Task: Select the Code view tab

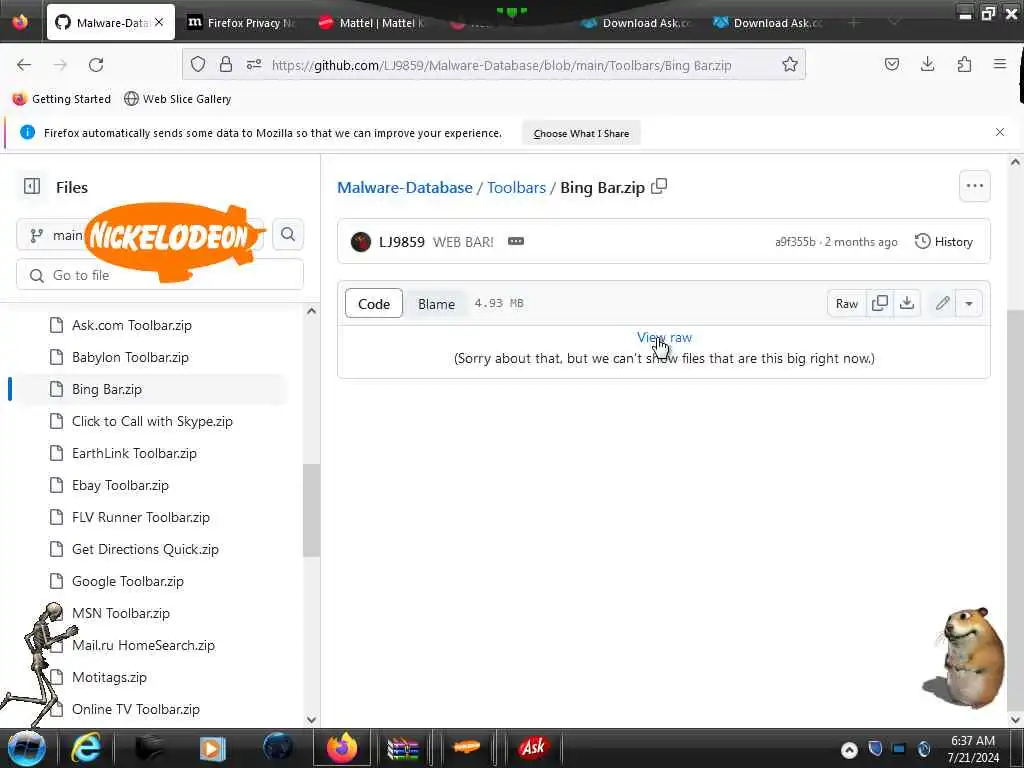Action: (x=374, y=304)
